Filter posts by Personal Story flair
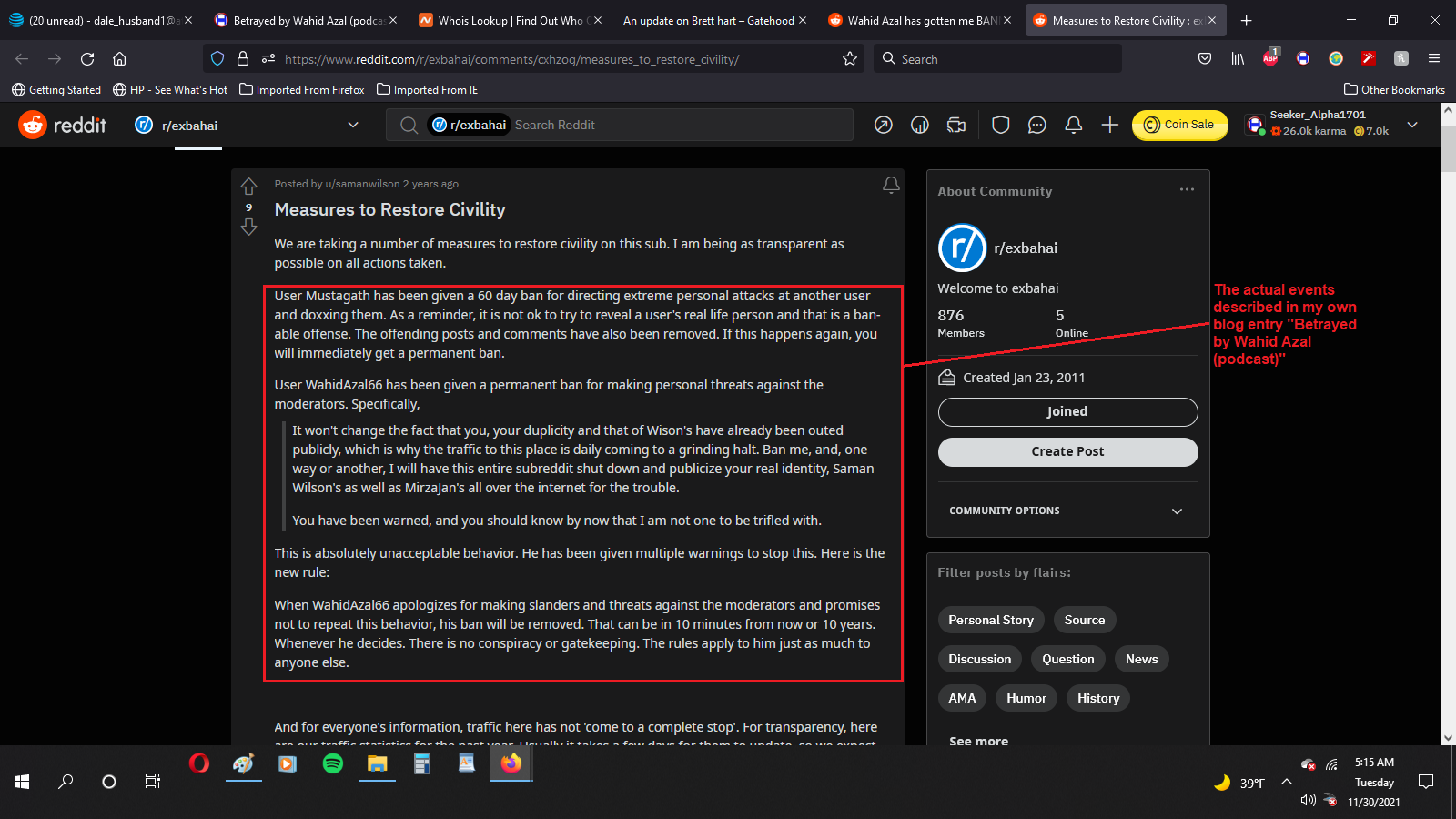The image size is (1456, 819). (x=990, y=621)
